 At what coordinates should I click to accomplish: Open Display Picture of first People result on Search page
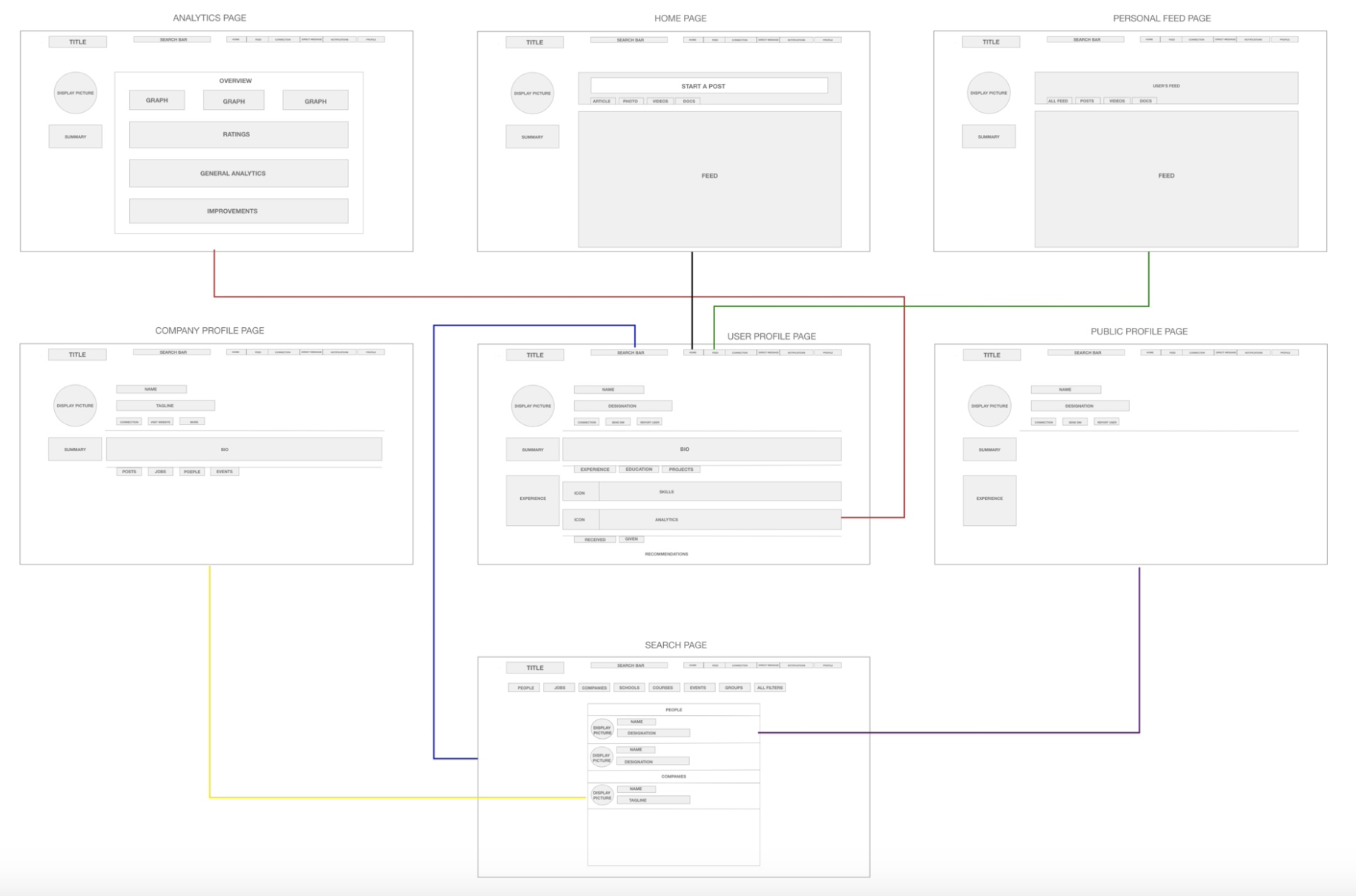602,730
